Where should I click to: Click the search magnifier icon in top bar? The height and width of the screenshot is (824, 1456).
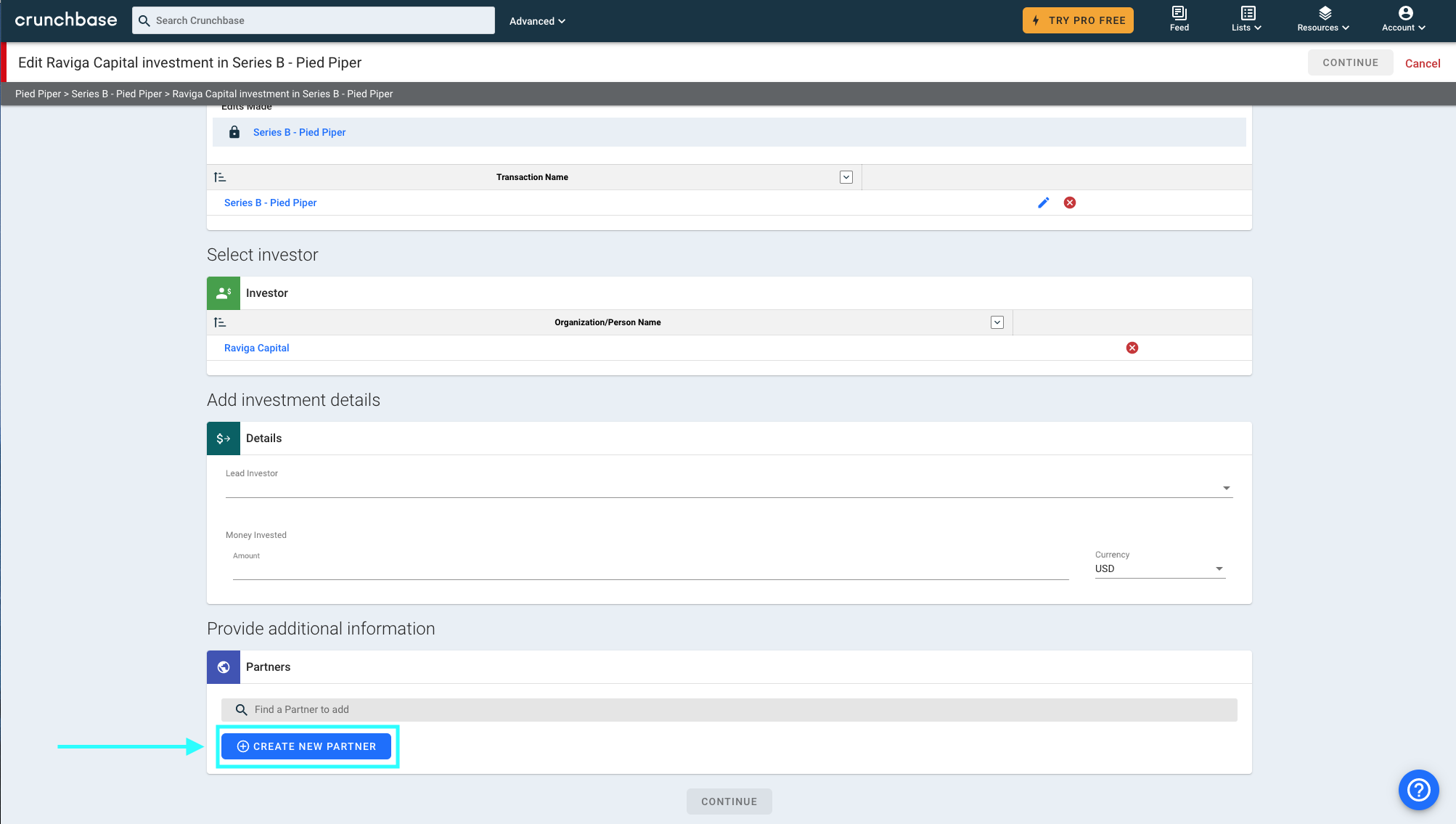[x=144, y=20]
